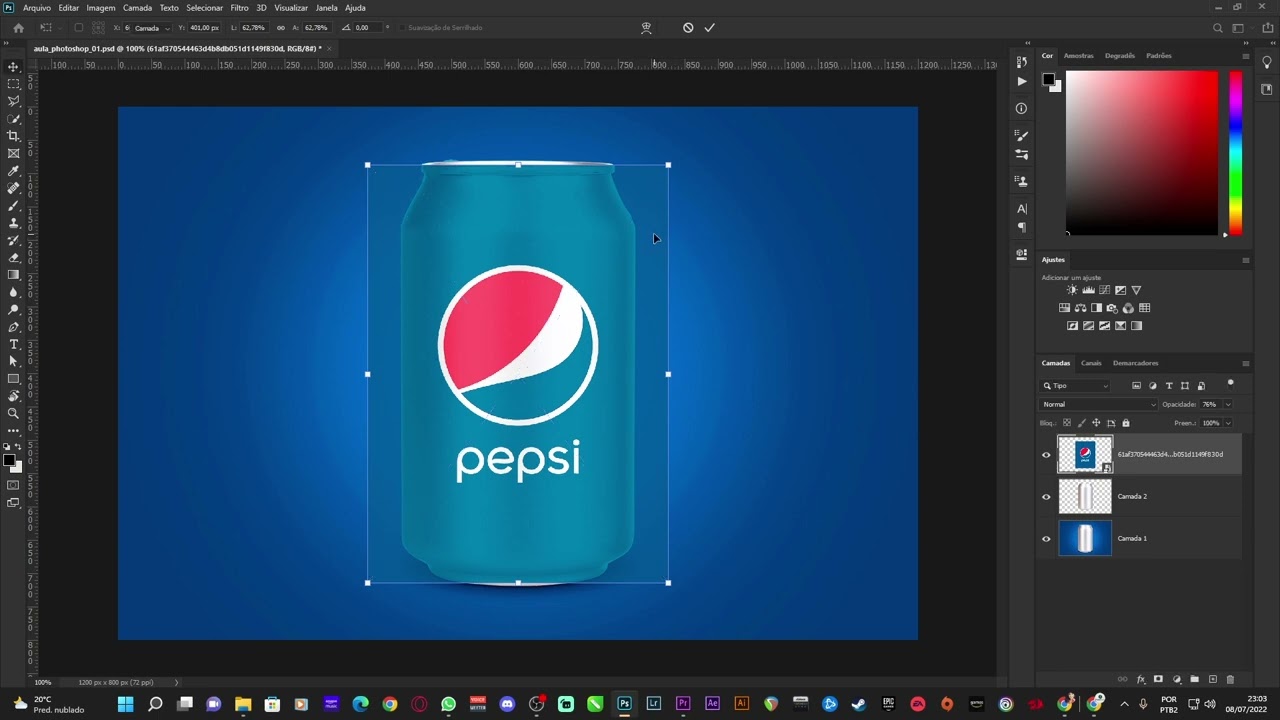
Task: Open the Opacidade slider dropdown
Action: (x=1228, y=405)
